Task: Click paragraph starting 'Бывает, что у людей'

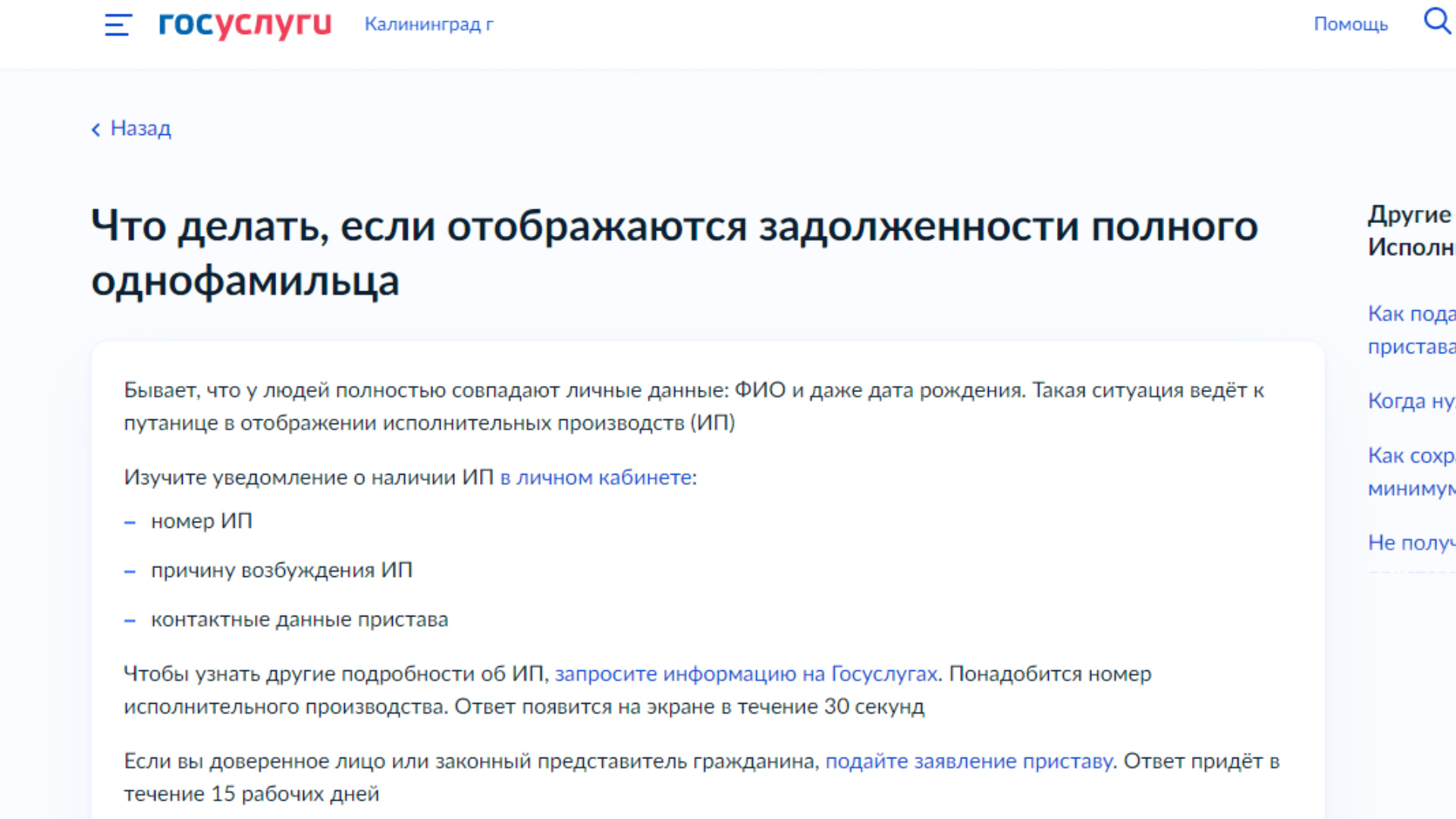Action: [694, 406]
